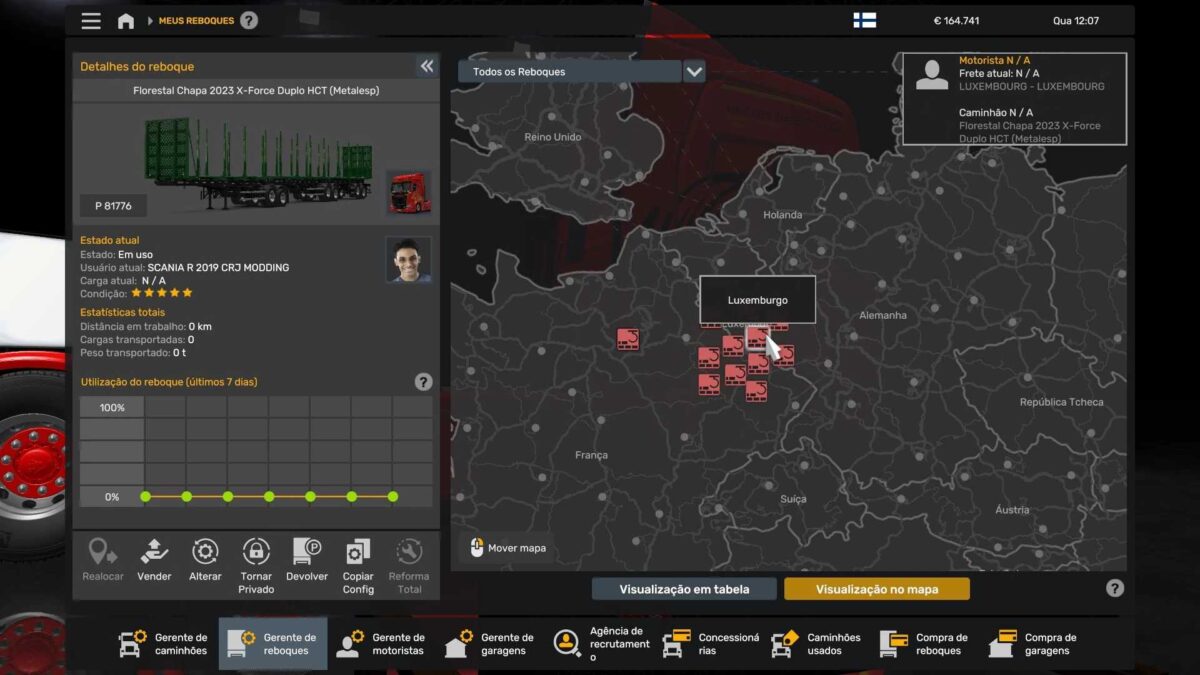Switch to Visualização em tabela
The height and width of the screenshot is (675, 1200).
coord(684,589)
